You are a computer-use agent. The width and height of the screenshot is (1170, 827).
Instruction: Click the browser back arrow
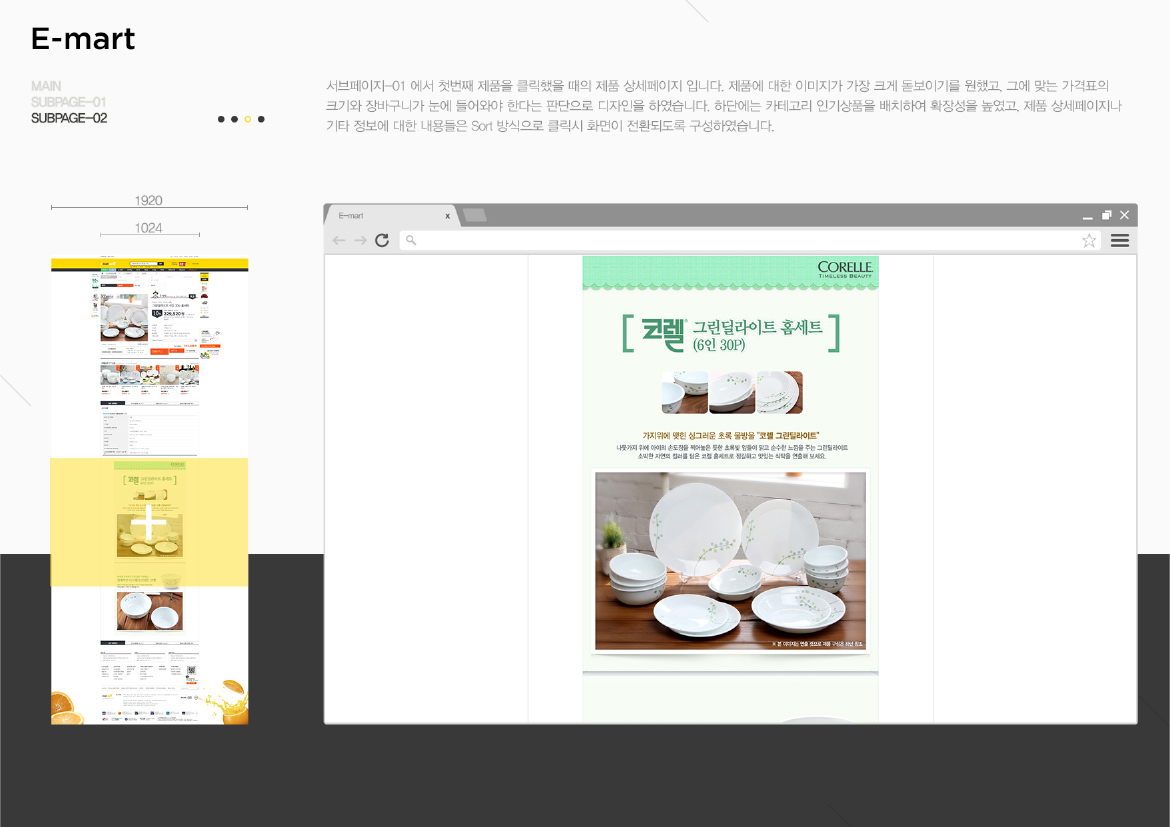pos(339,240)
